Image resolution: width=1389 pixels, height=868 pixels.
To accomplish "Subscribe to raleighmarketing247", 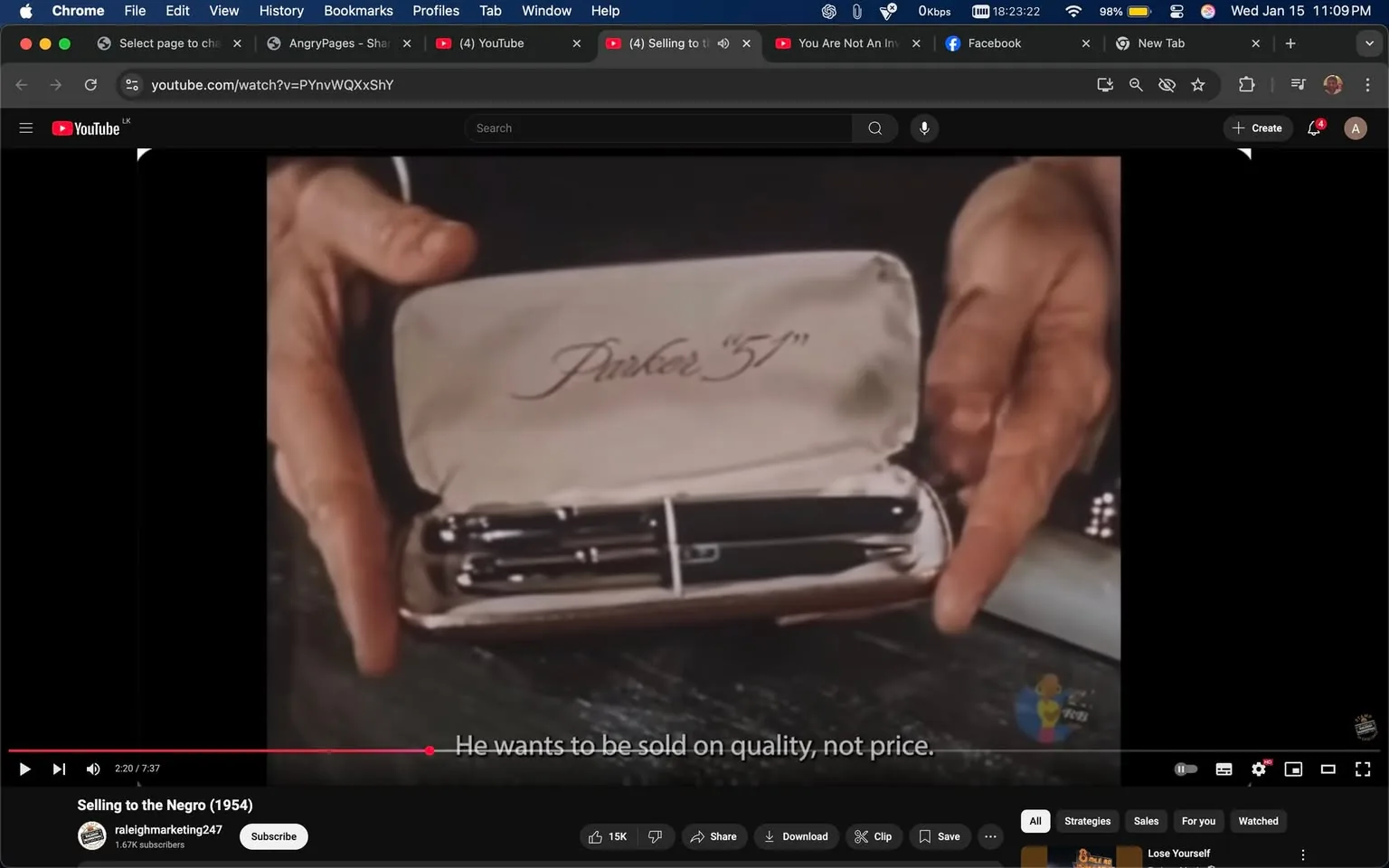I will click(x=272, y=836).
